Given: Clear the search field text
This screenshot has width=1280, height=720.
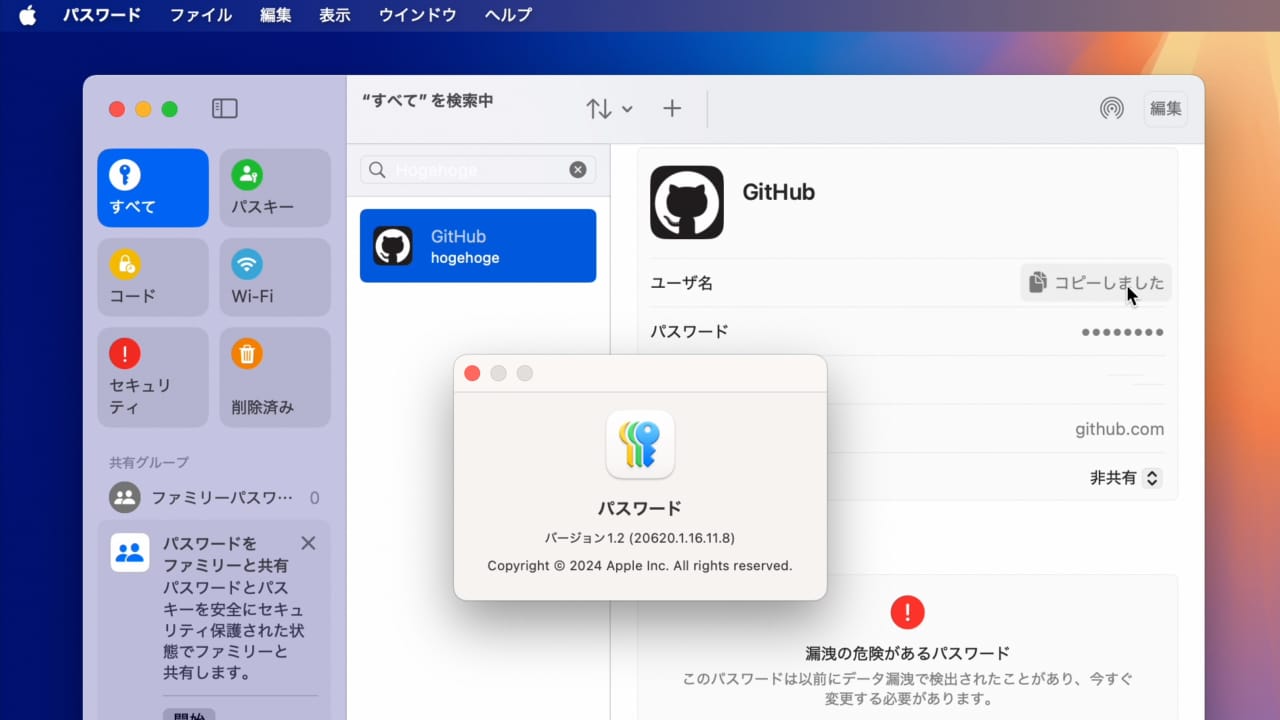Looking at the screenshot, I should pyautogui.click(x=578, y=170).
